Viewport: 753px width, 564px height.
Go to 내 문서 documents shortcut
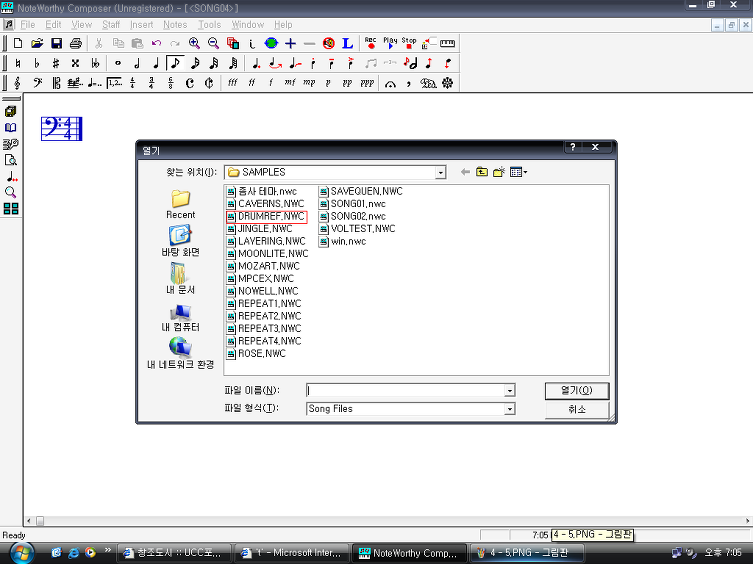pos(181,279)
